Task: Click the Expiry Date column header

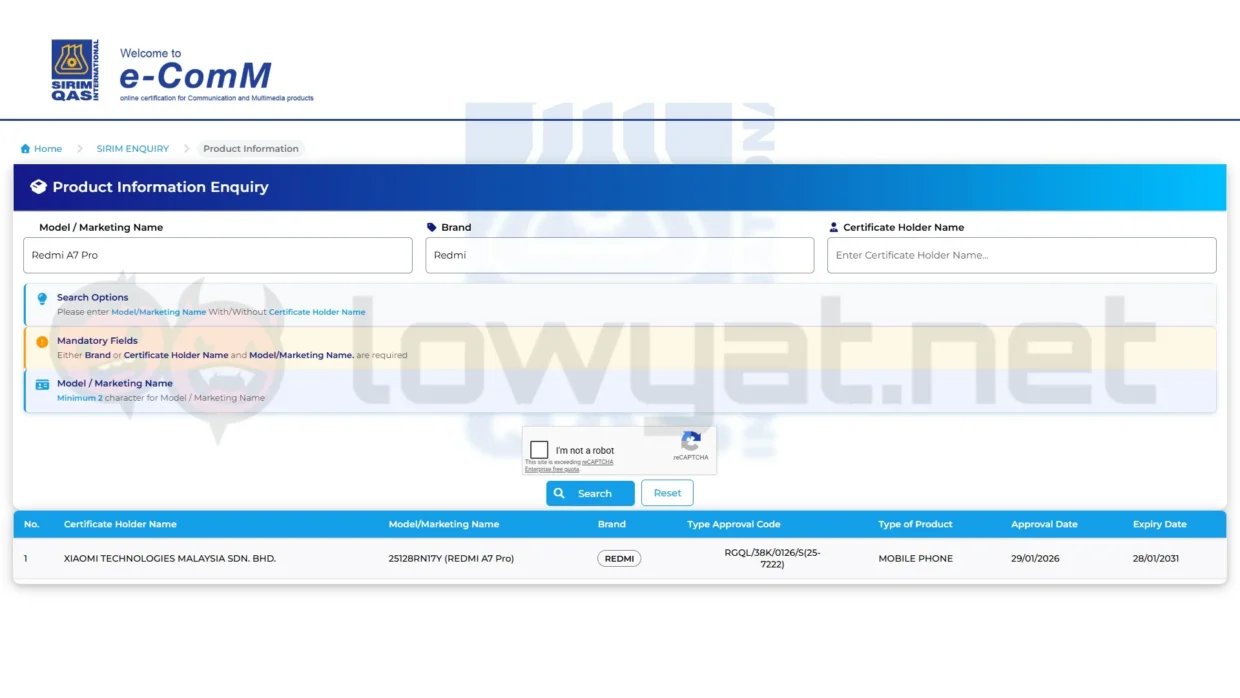Action: tap(1159, 524)
